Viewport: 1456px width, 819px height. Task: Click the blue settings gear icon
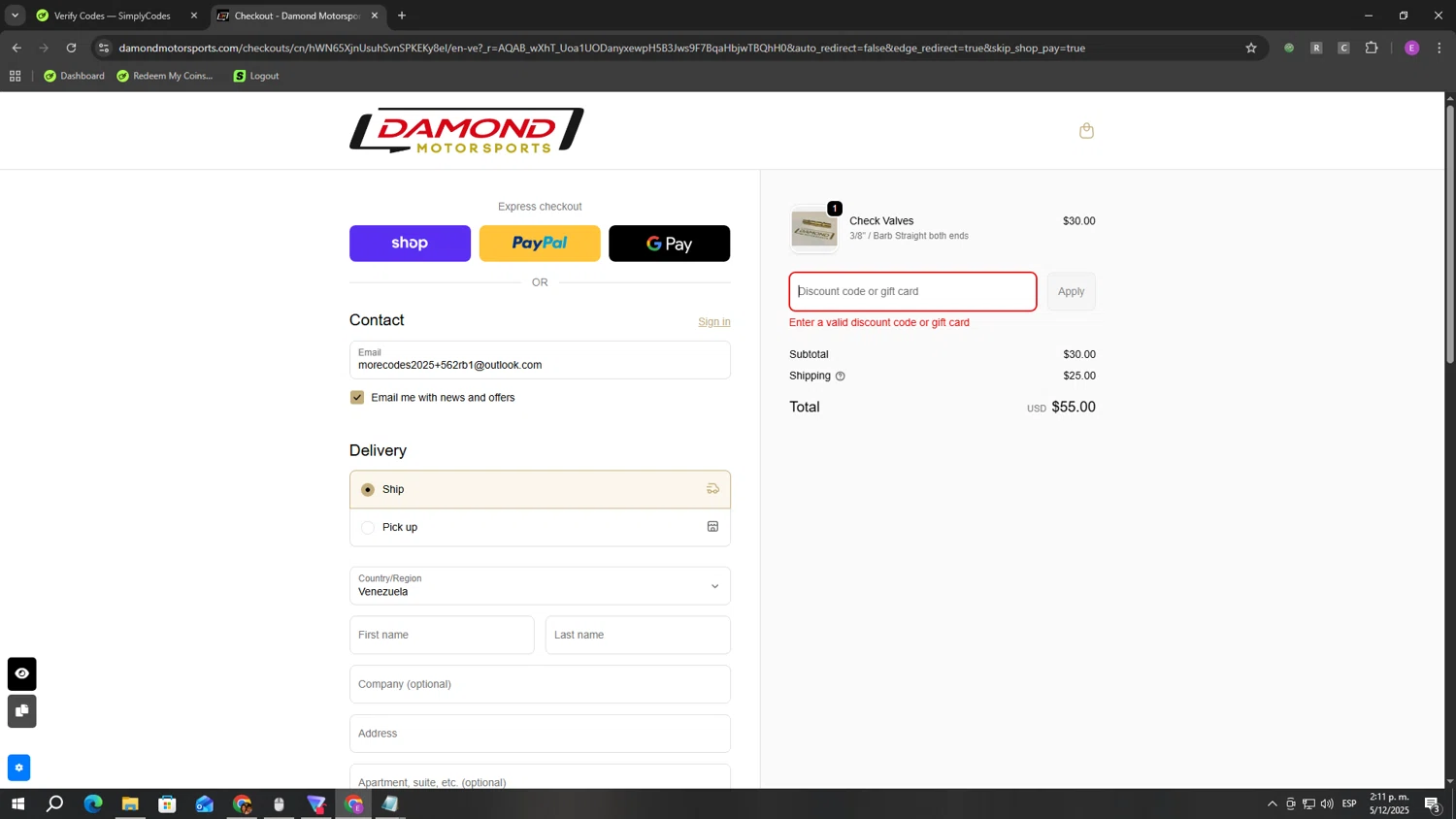(18, 768)
